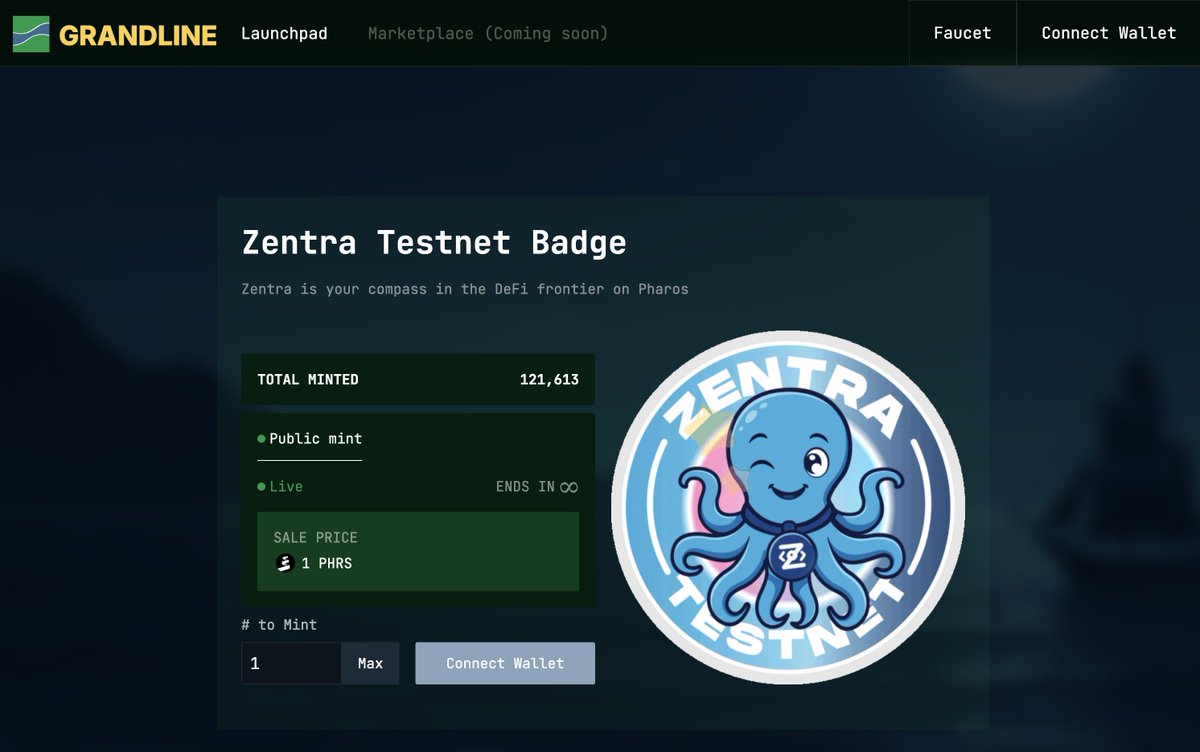1200x752 pixels.
Task: Click Connect Wallet in the header
Action: coord(1108,33)
